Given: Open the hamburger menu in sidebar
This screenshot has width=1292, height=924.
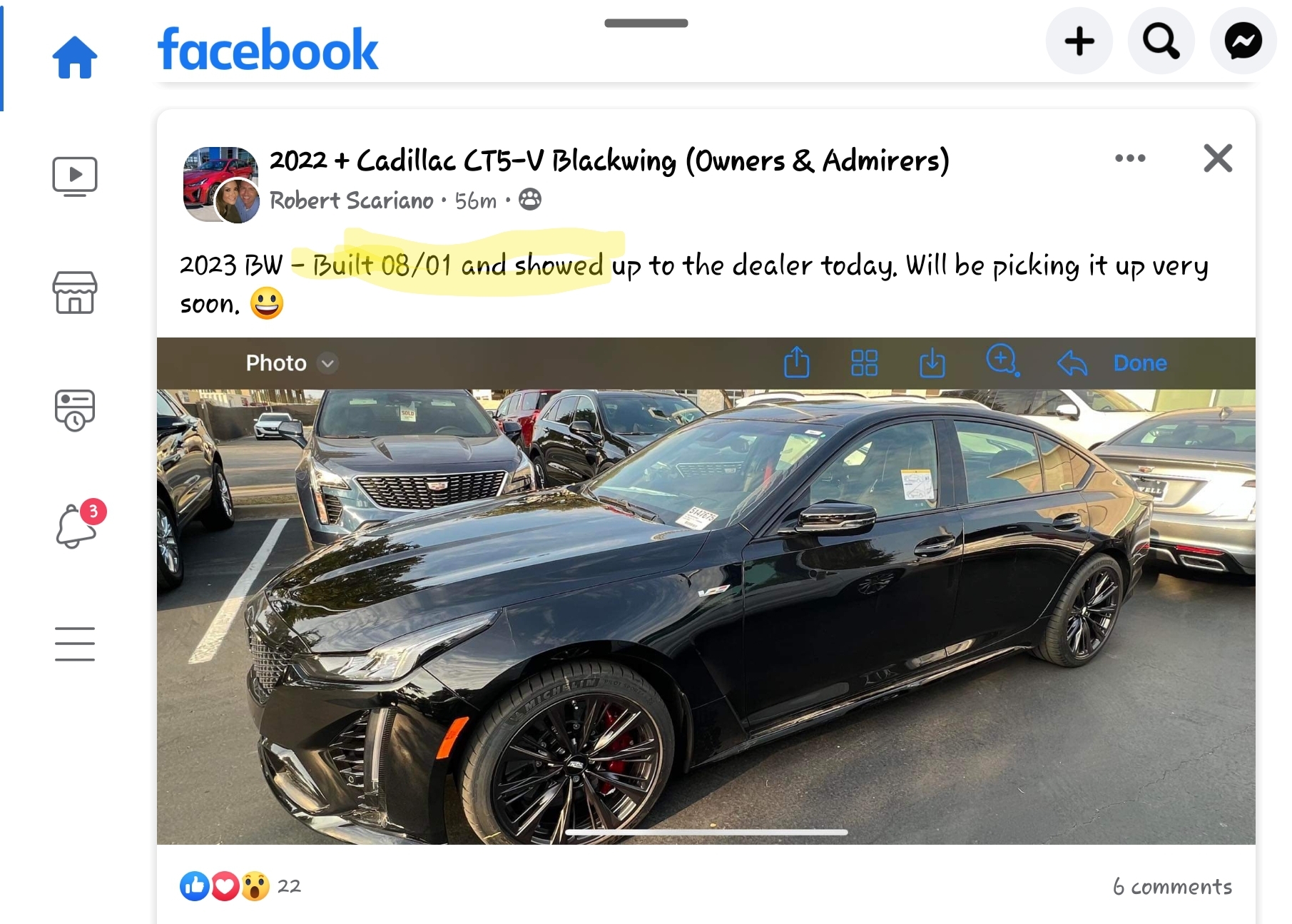Looking at the screenshot, I should coord(75,644).
